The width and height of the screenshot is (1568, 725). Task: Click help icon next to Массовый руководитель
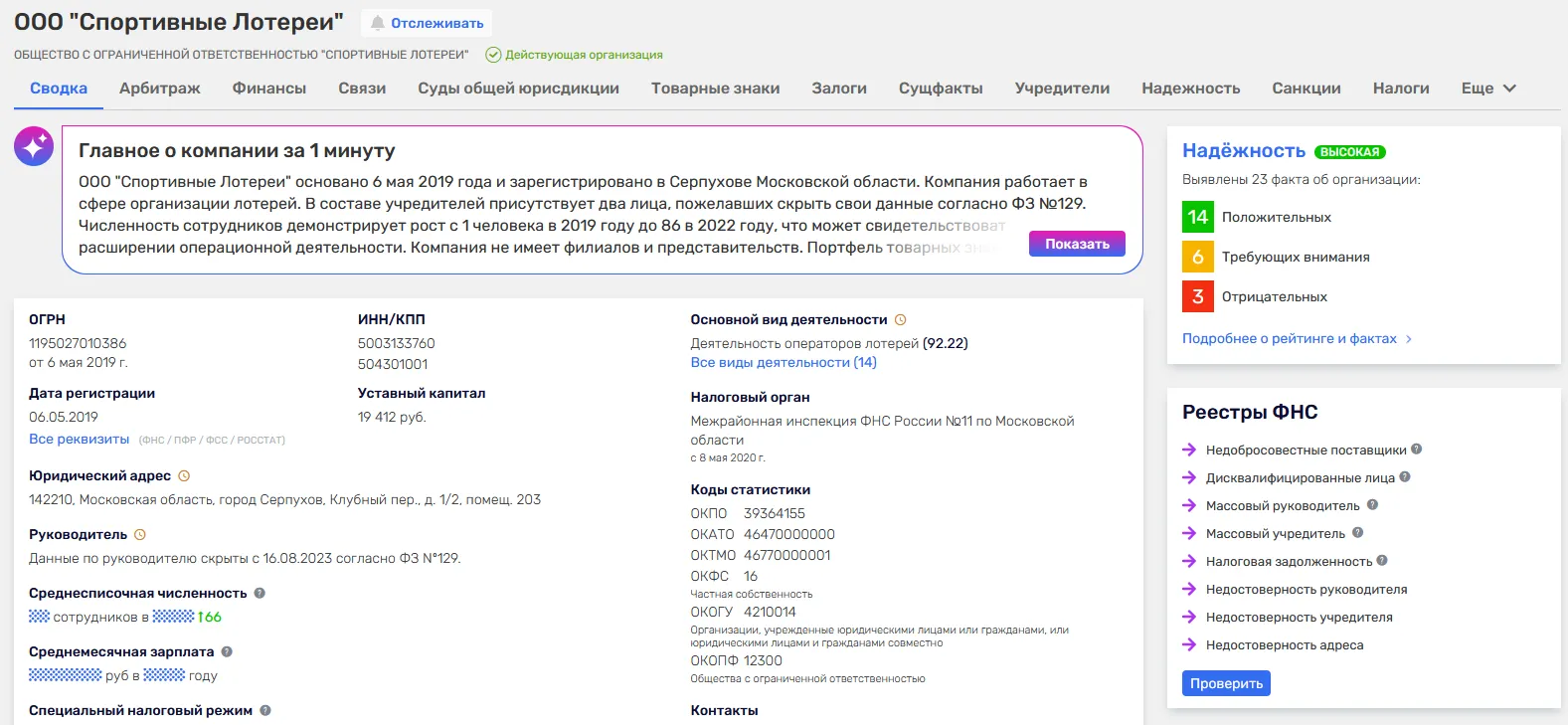point(1372,505)
